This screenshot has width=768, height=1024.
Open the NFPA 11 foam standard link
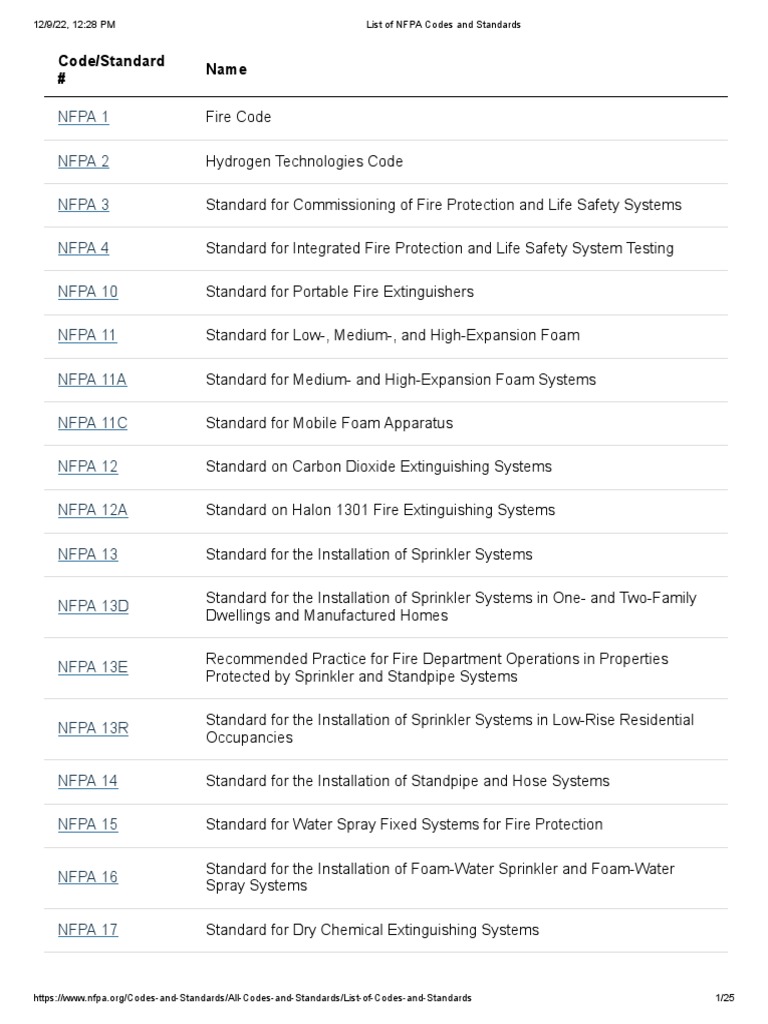(x=87, y=335)
